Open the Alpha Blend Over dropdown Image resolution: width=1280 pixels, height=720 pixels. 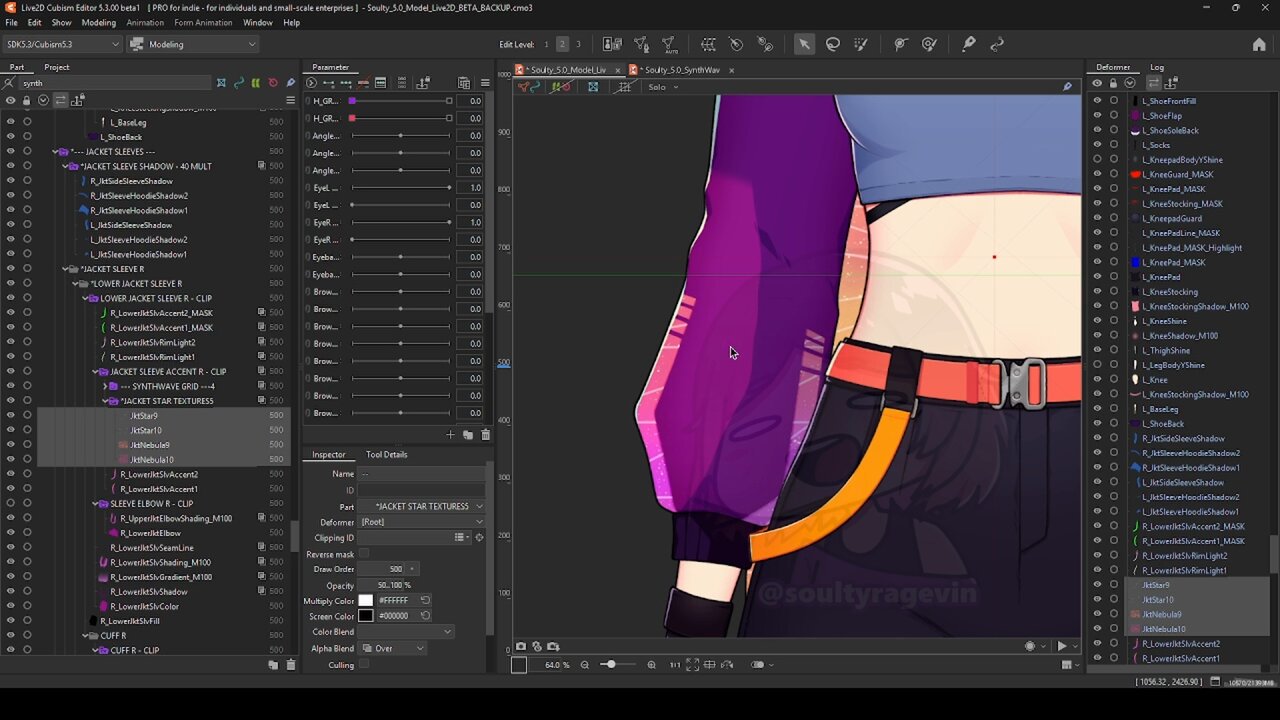pos(392,648)
